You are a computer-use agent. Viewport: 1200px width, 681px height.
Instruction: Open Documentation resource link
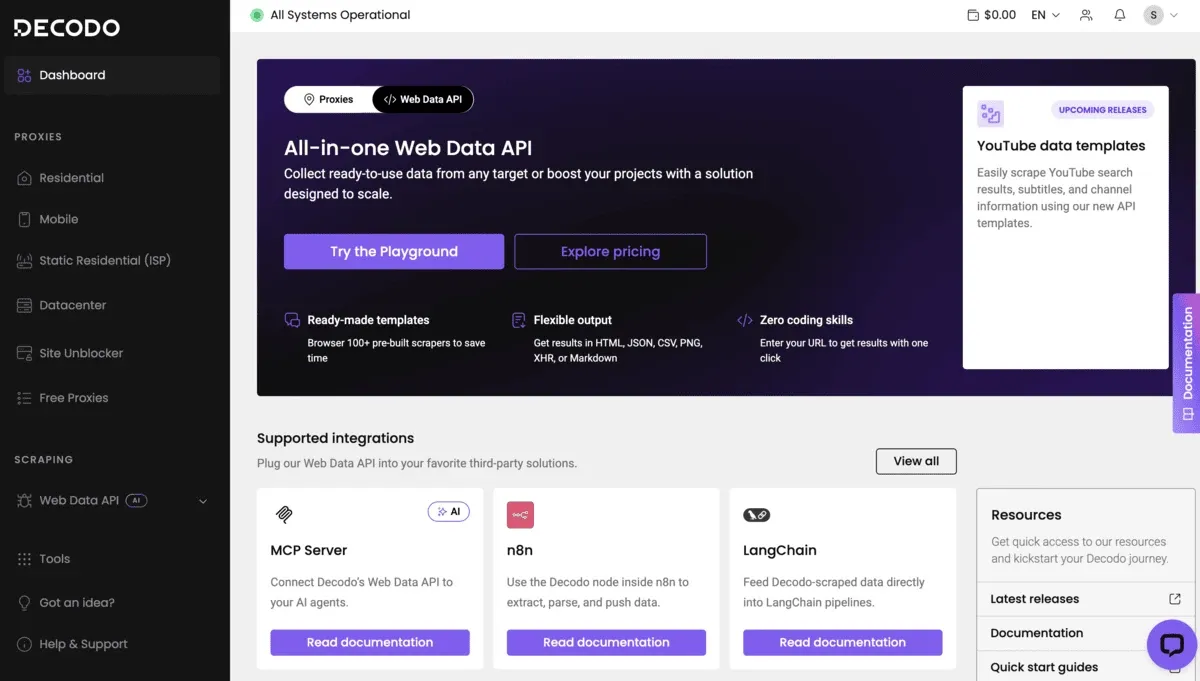tap(1036, 633)
